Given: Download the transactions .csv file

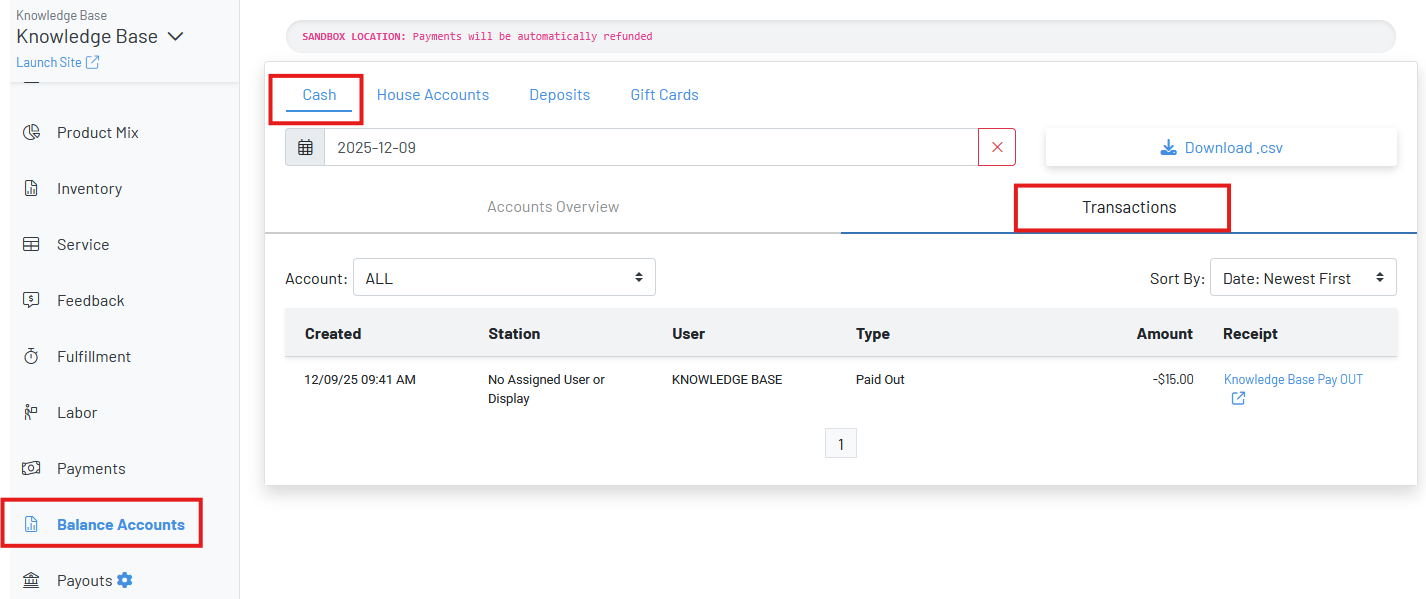Looking at the screenshot, I should 1221,148.
